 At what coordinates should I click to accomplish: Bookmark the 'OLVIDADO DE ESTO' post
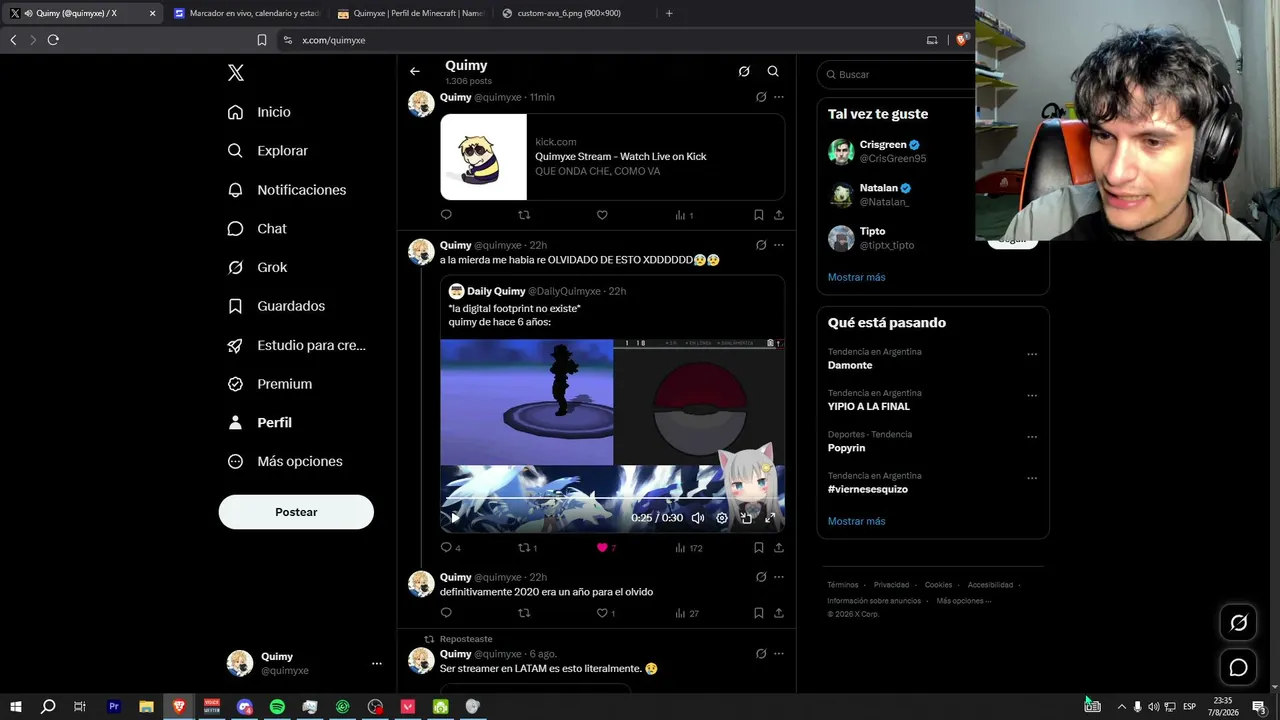(759, 548)
